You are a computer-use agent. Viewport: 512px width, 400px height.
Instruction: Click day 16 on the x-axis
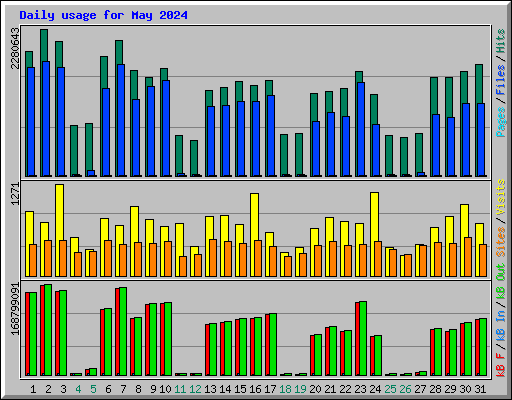(255, 389)
